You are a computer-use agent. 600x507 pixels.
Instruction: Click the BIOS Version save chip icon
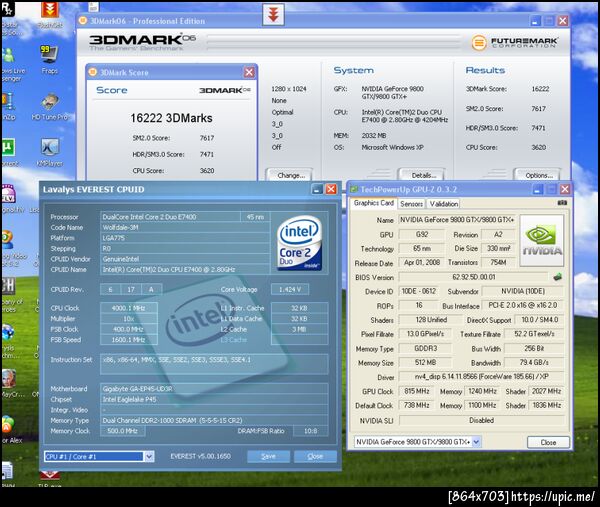[557, 277]
